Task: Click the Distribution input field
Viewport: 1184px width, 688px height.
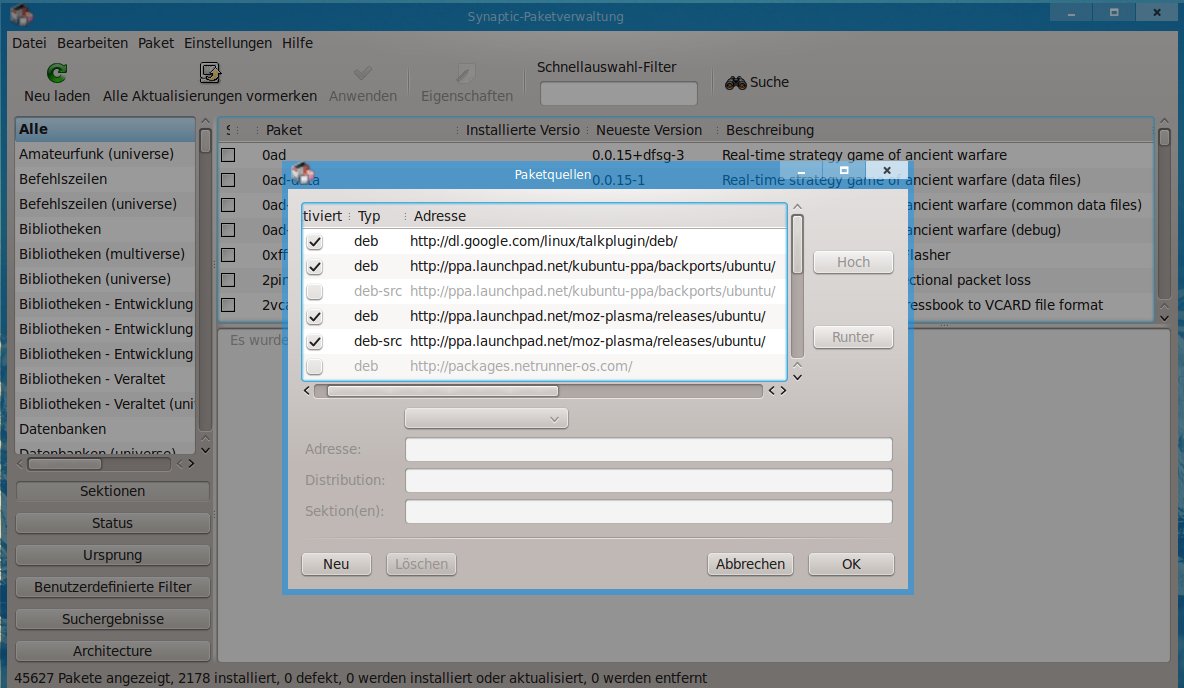Action: [x=649, y=480]
